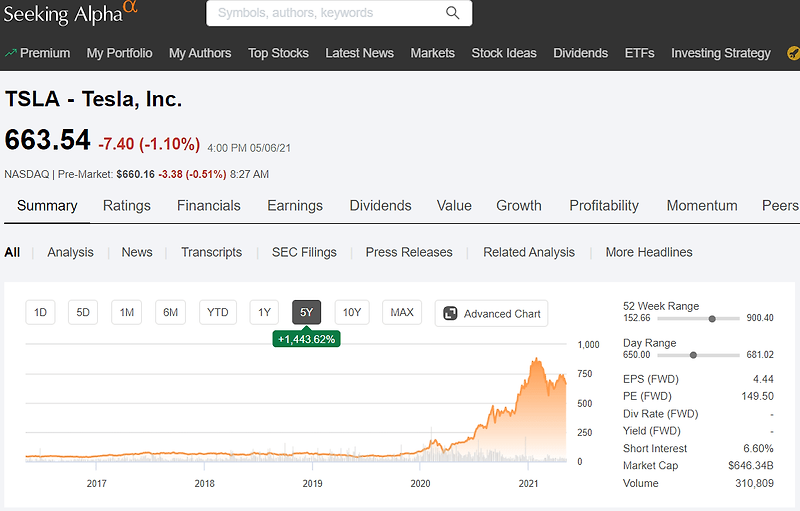Switch to the Momentum tab
Viewport: 800px width, 511px height.
tap(702, 206)
